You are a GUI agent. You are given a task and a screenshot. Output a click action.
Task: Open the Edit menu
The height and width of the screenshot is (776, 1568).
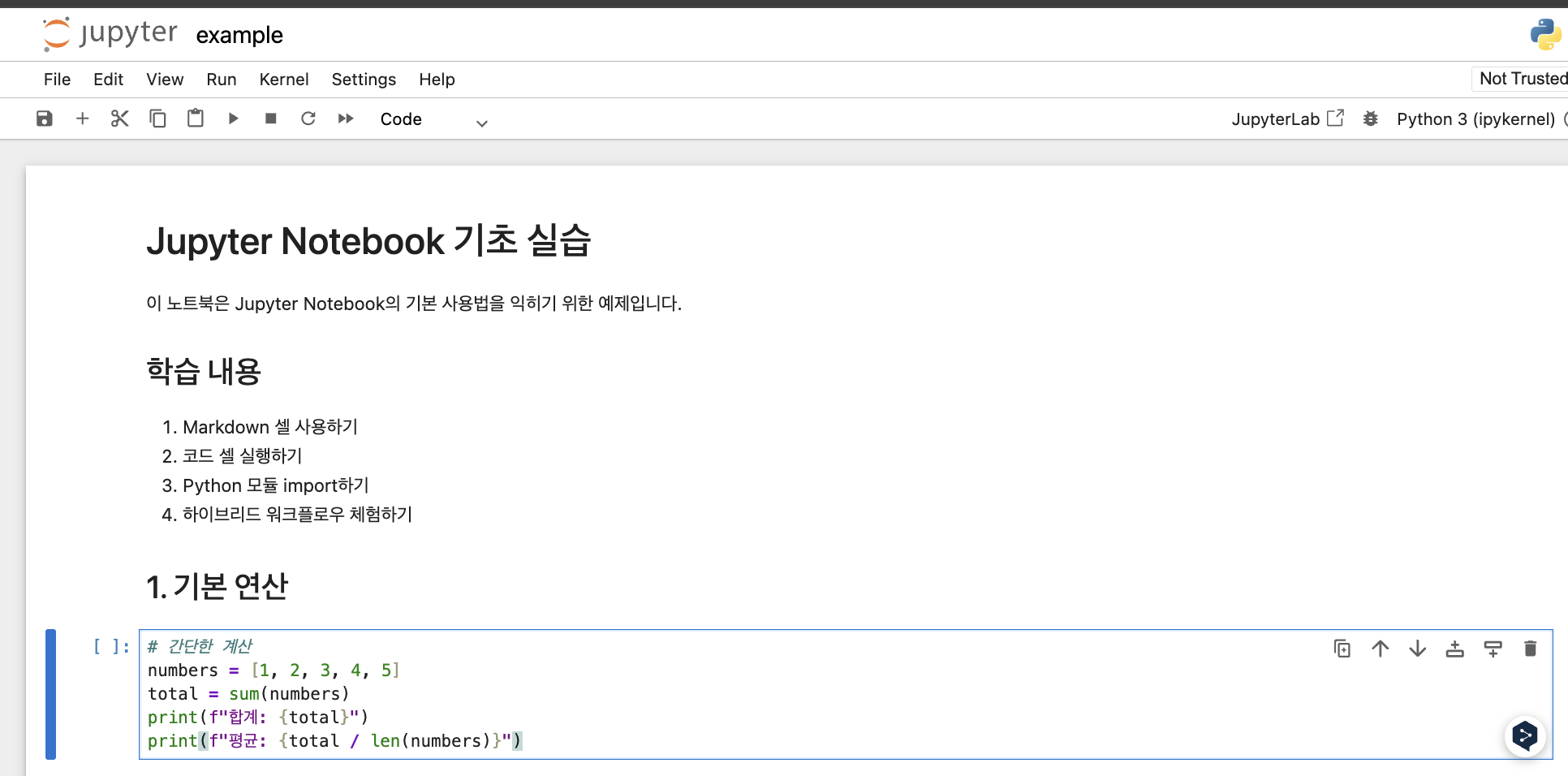click(x=108, y=80)
